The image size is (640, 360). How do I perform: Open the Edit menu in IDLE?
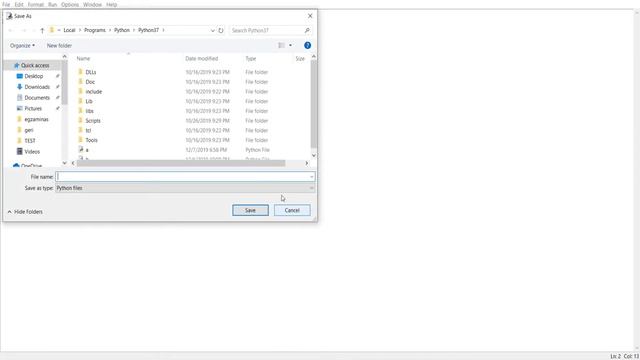pyautogui.click(x=19, y=4)
